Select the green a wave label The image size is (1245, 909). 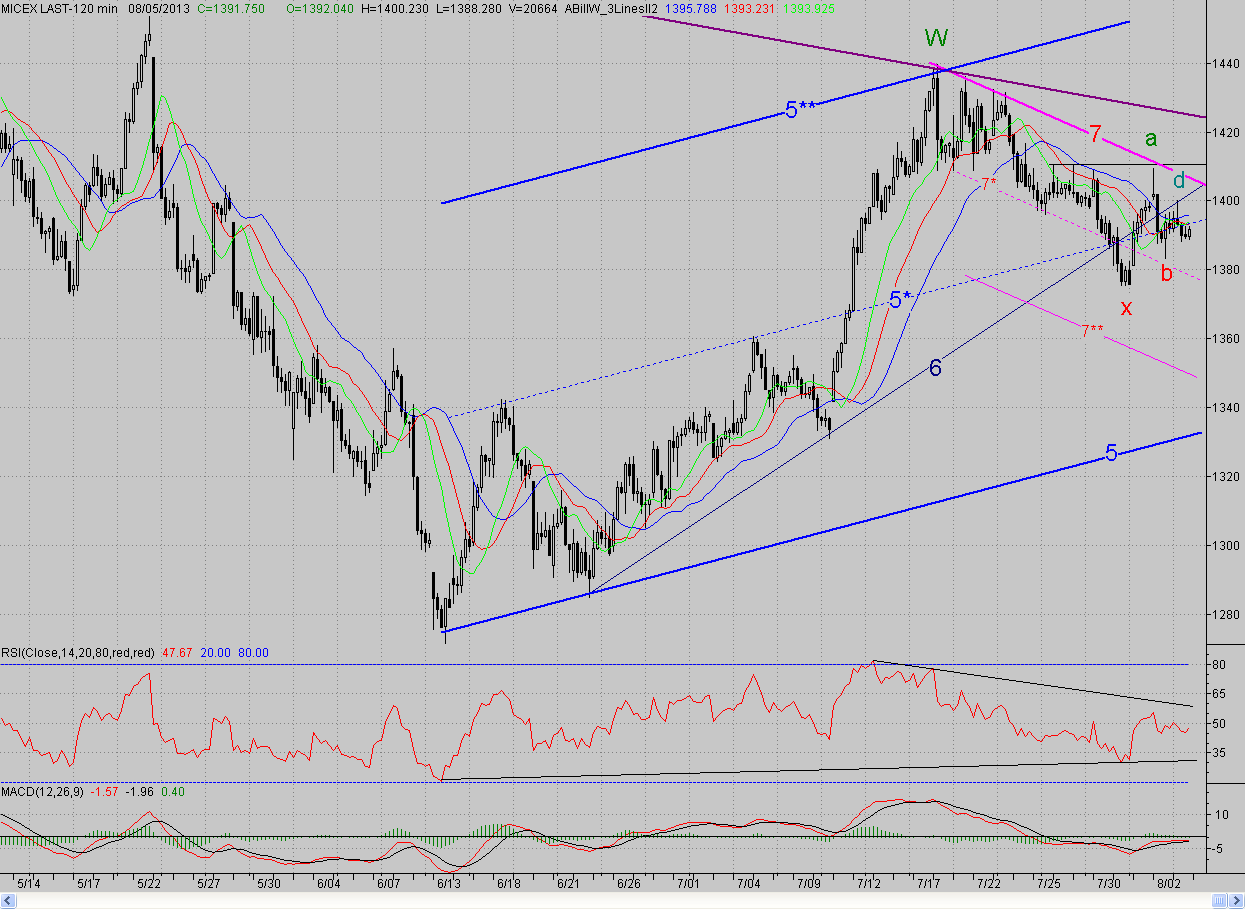tap(1151, 139)
